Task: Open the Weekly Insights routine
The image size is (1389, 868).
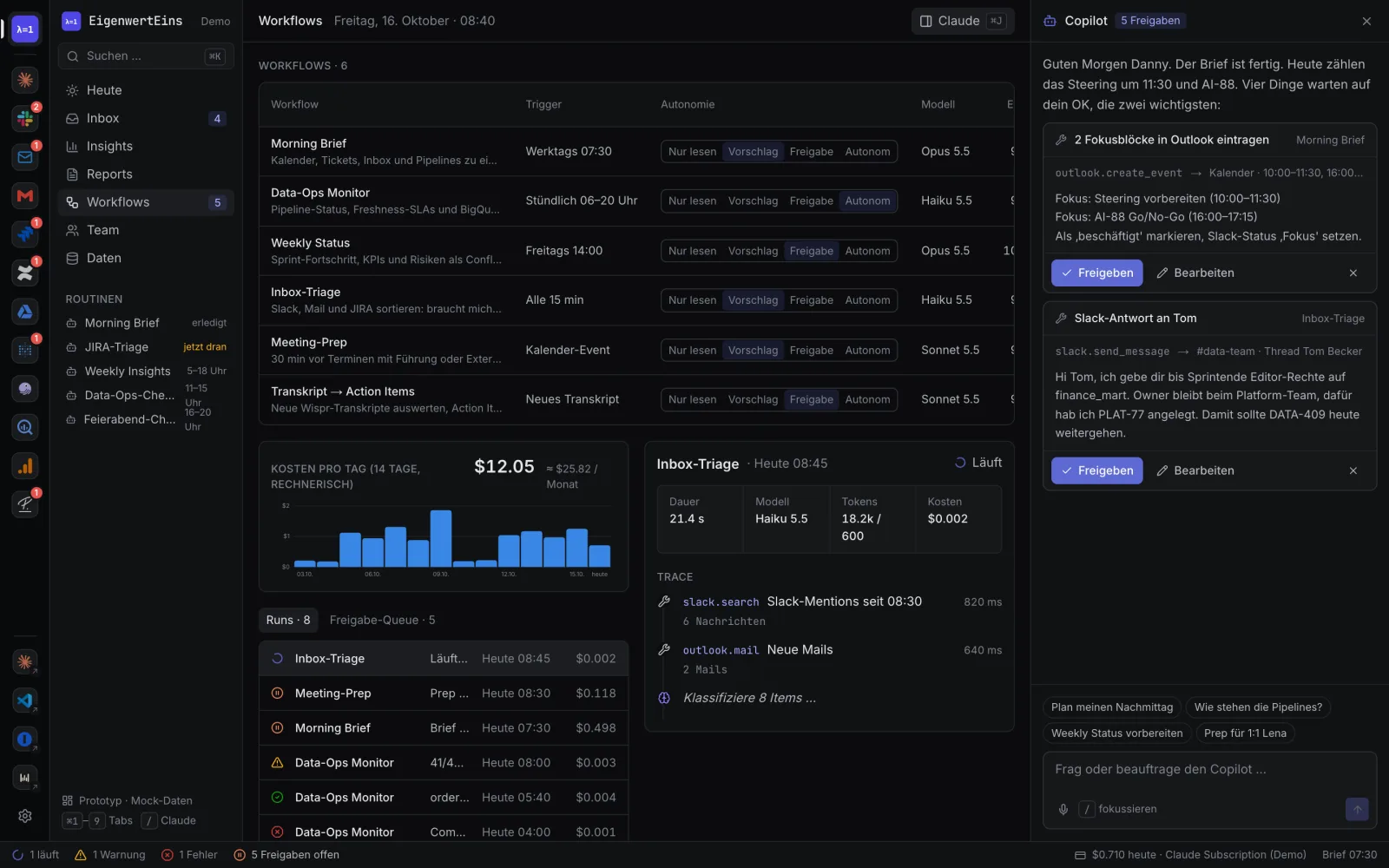Action: [146, 372]
